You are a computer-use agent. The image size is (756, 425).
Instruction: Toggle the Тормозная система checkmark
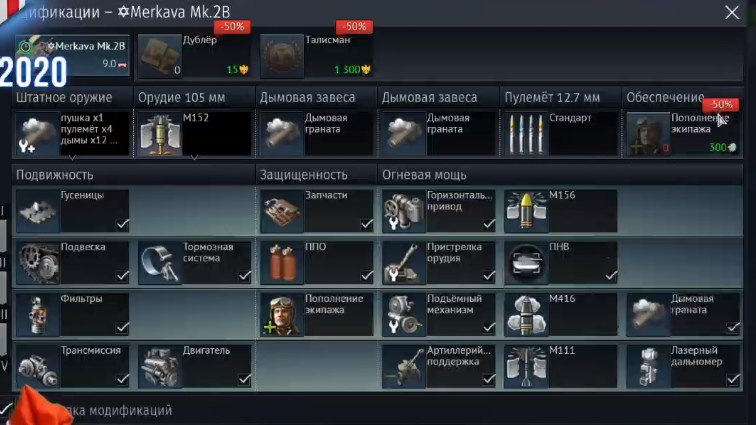tap(244, 275)
